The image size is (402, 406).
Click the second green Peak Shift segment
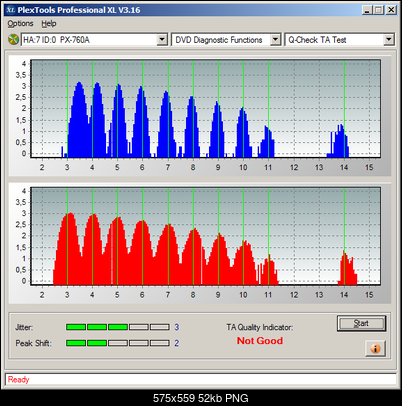pyautogui.click(x=97, y=343)
